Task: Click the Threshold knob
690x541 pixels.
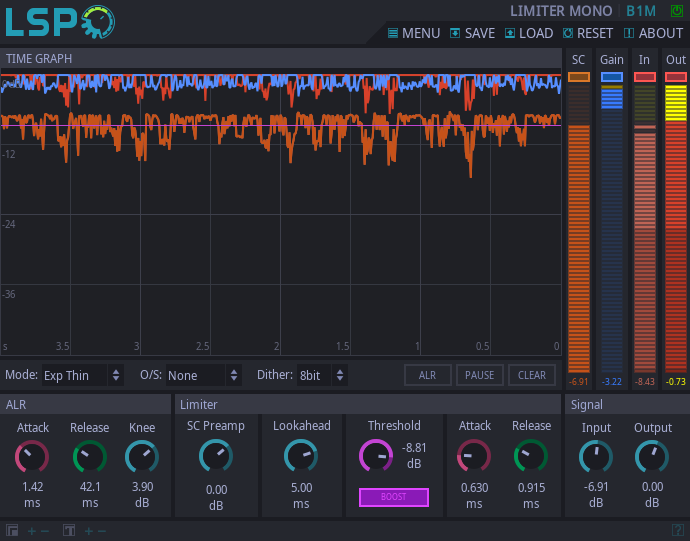Action: 376,456
